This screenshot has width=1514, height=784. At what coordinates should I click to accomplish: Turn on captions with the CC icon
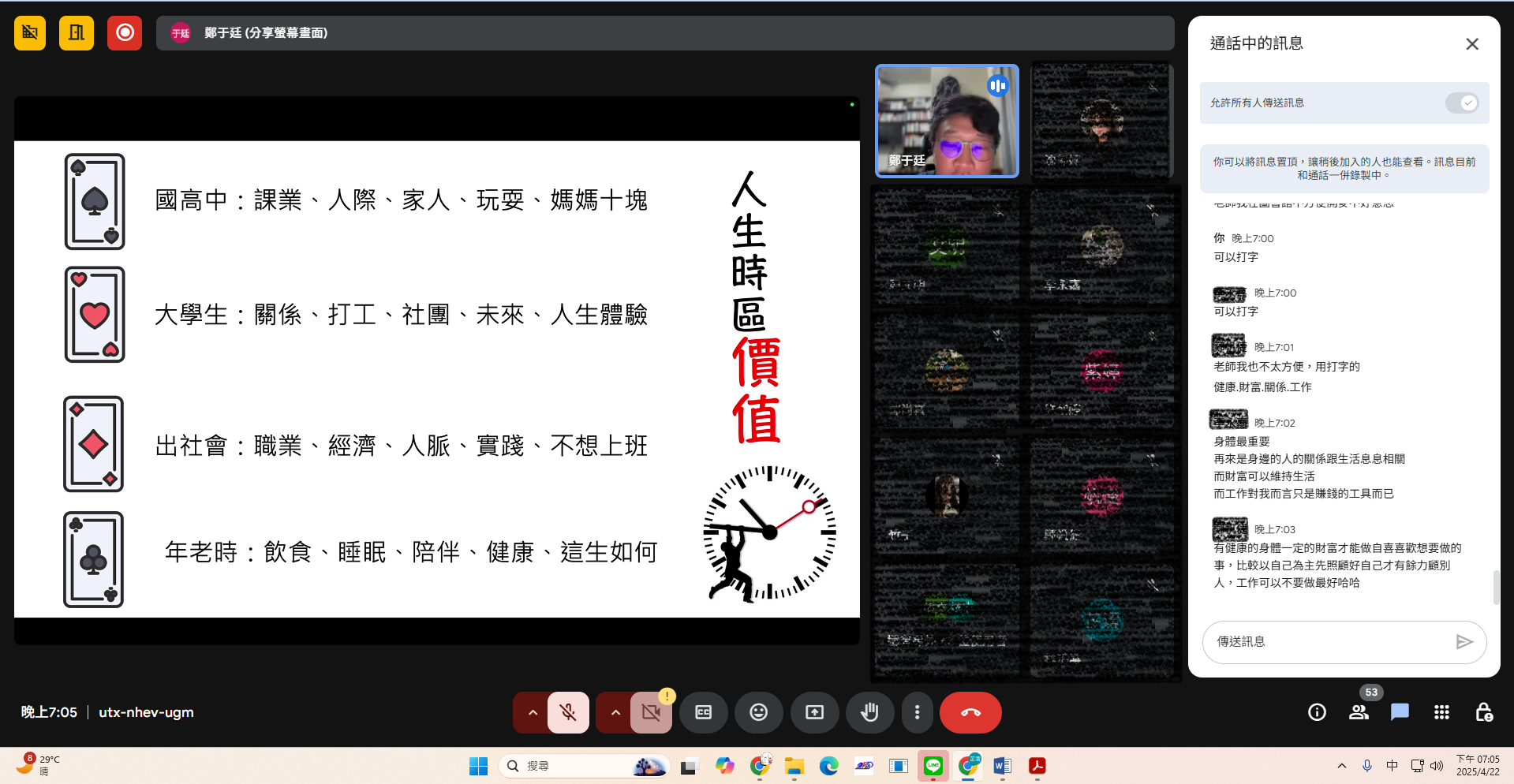(703, 712)
